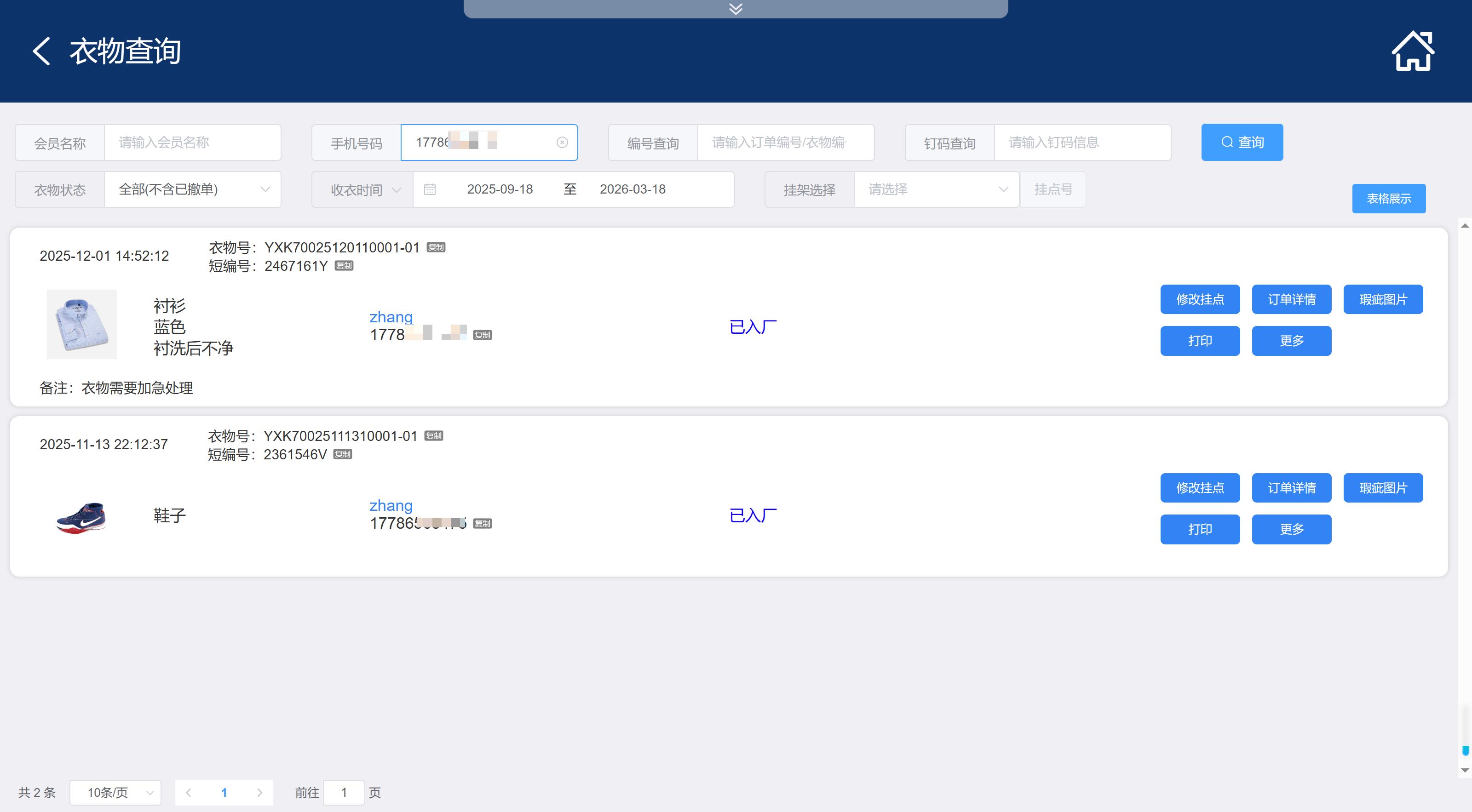
Task: Copy garment number YXK70025120110001-01 via 复制 icon
Action: [436, 247]
